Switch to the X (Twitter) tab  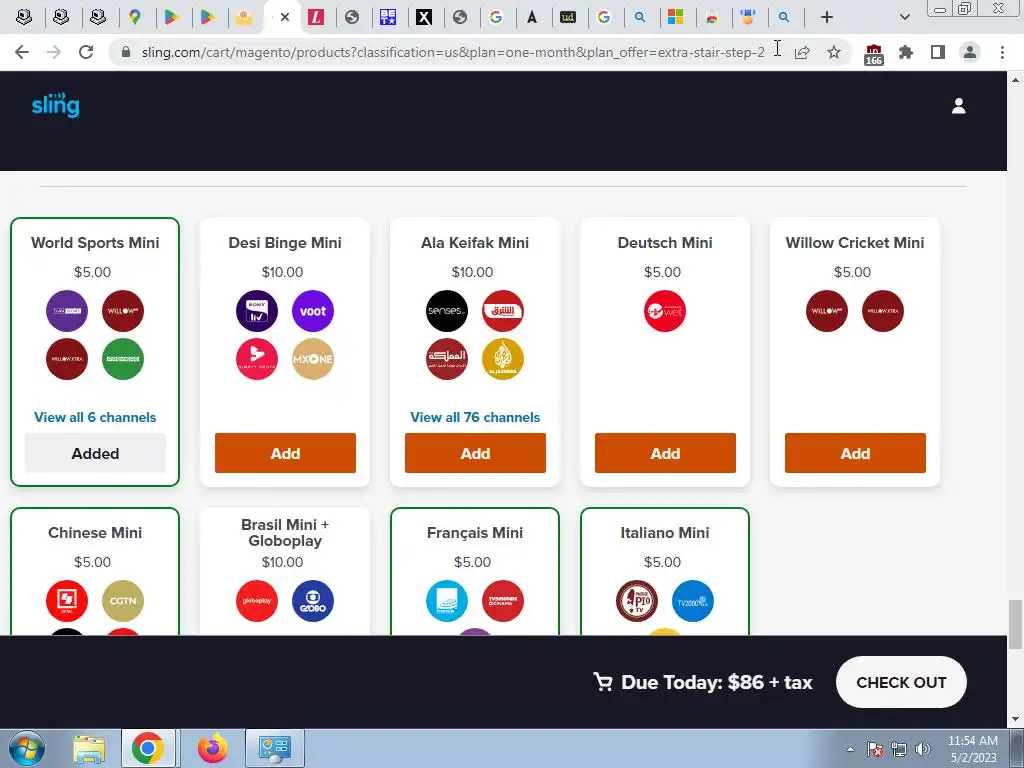(x=424, y=17)
